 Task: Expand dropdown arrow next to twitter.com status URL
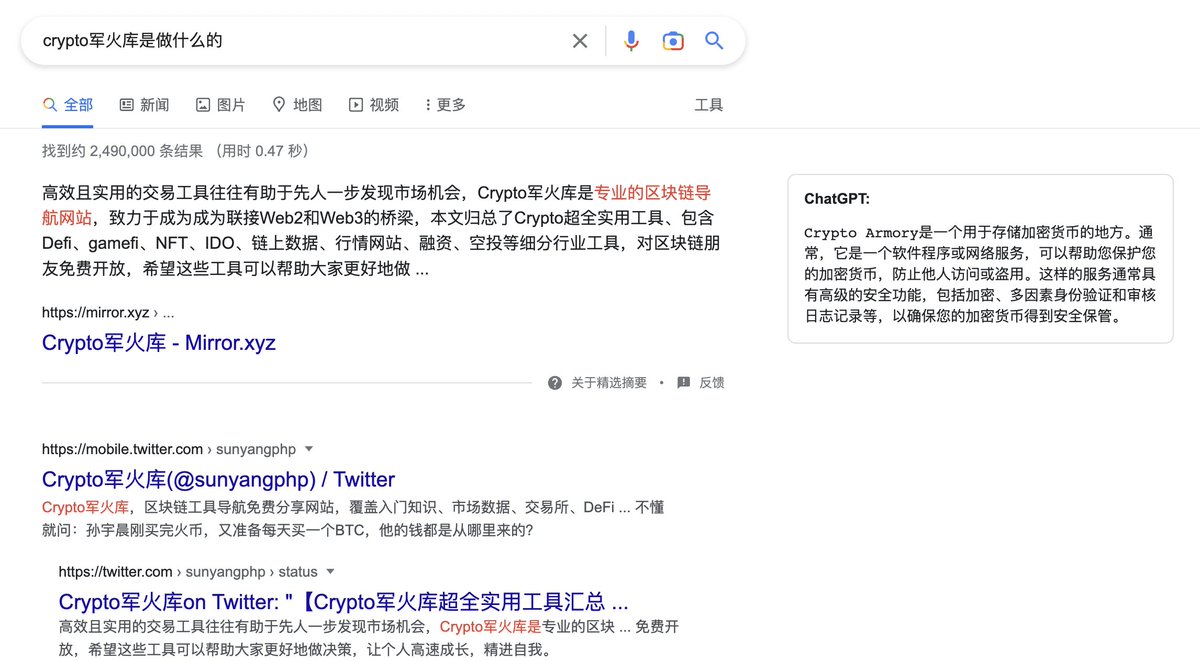click(x=330, y=573)
